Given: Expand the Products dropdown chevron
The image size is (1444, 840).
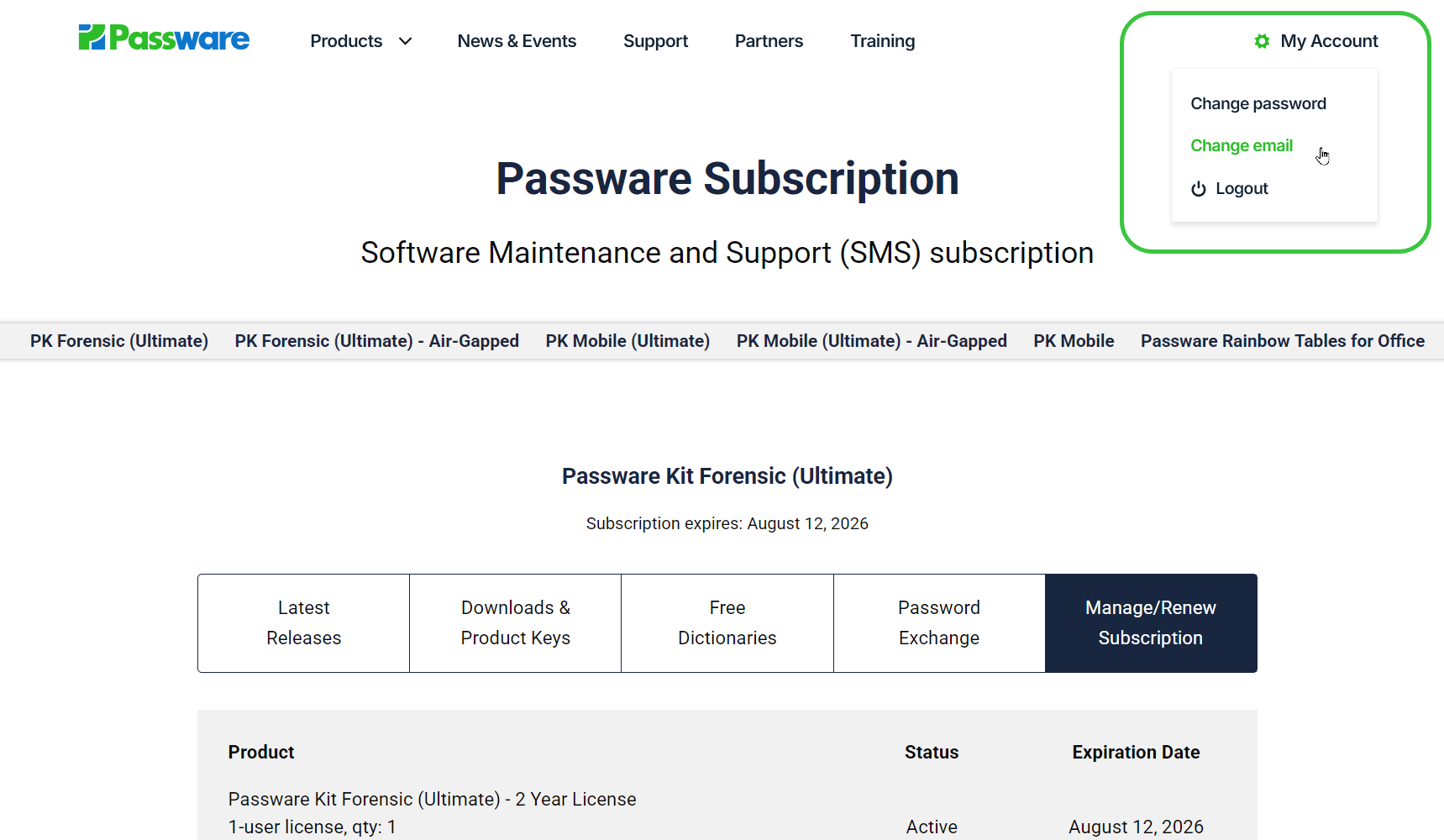Looking at the screenshot, I should [x=405, y=41].
